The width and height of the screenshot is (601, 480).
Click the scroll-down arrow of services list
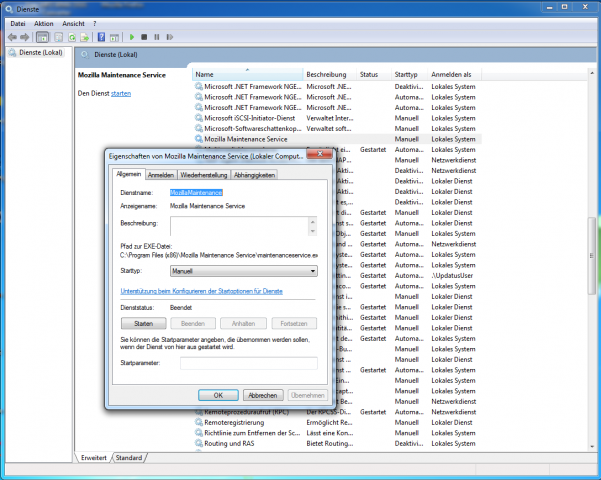pos(592,446)
